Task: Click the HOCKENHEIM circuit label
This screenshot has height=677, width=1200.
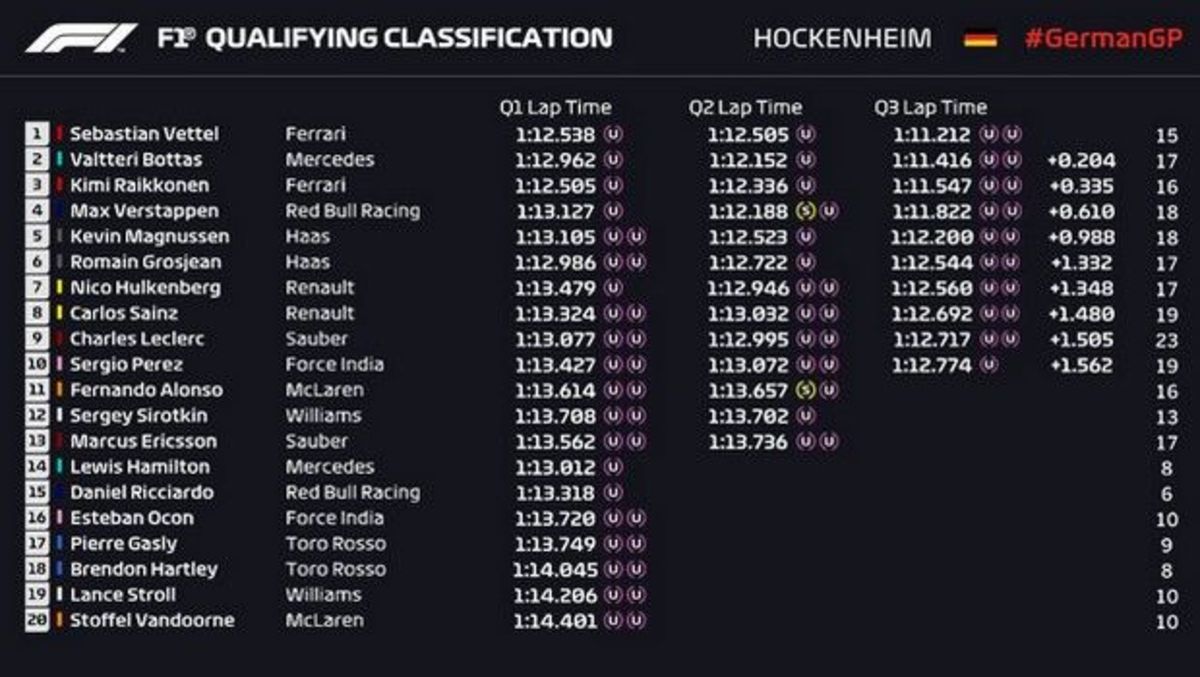Action: tap(842, 39)
